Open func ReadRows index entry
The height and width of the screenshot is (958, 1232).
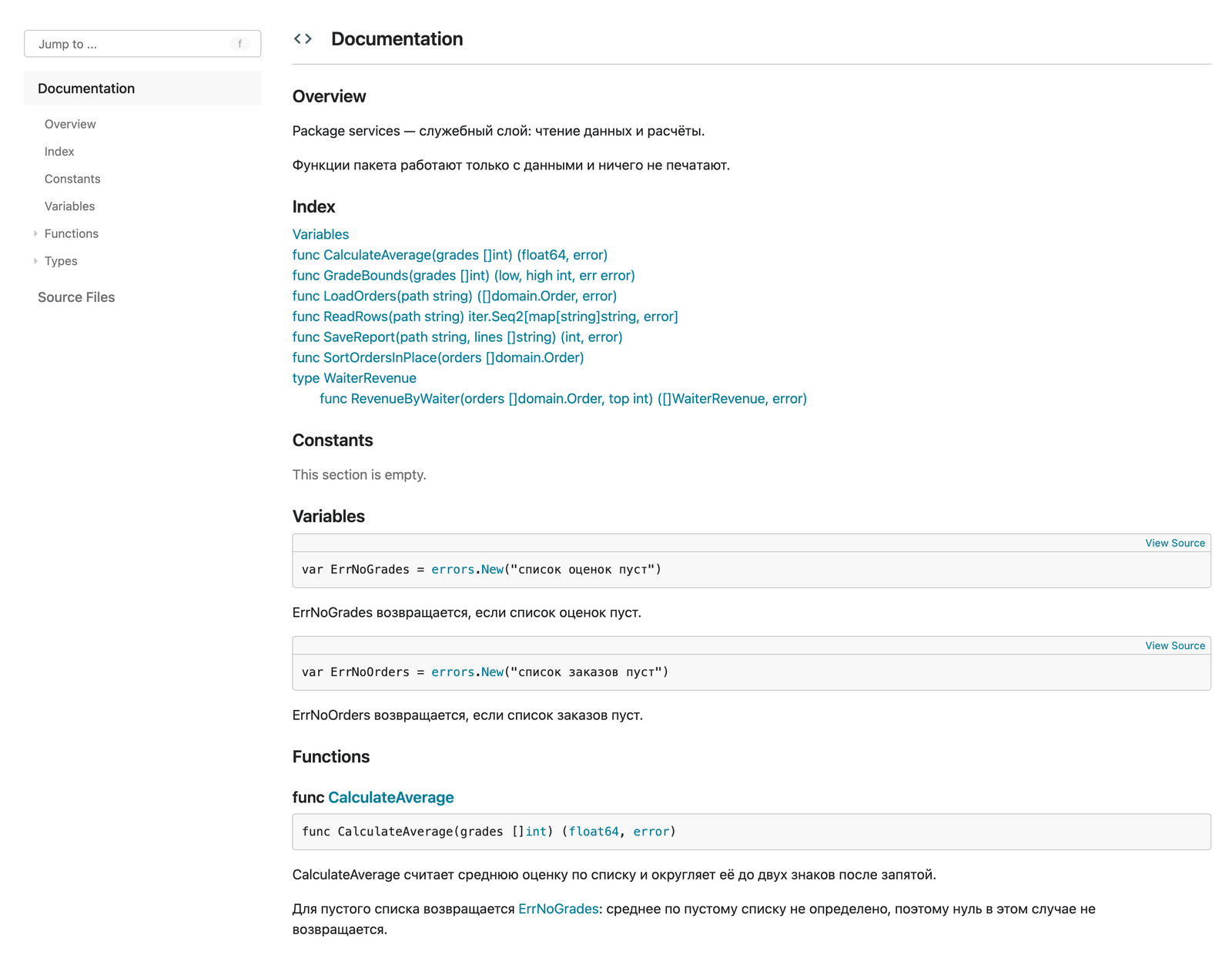[485, 317]
